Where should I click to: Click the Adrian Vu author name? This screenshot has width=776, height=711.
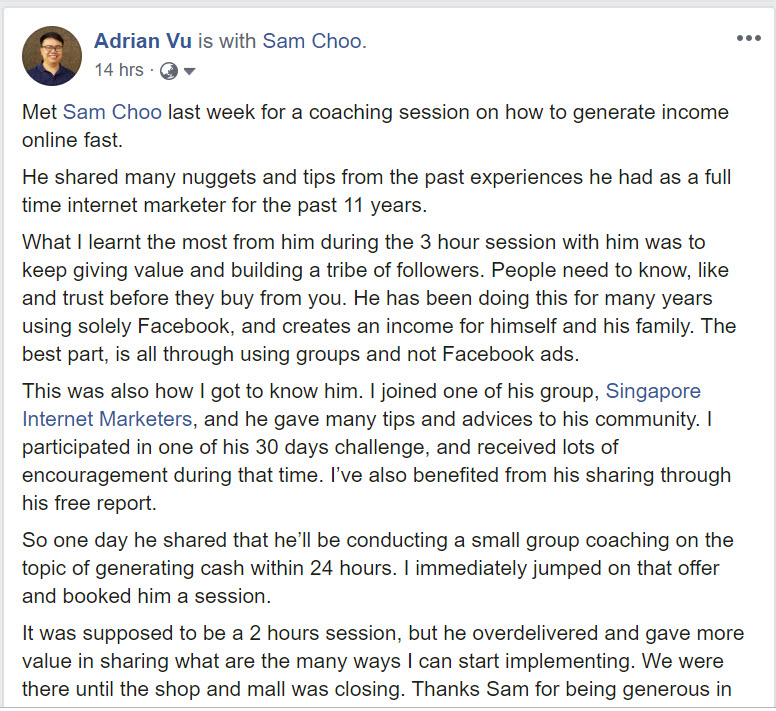(143, 41)
